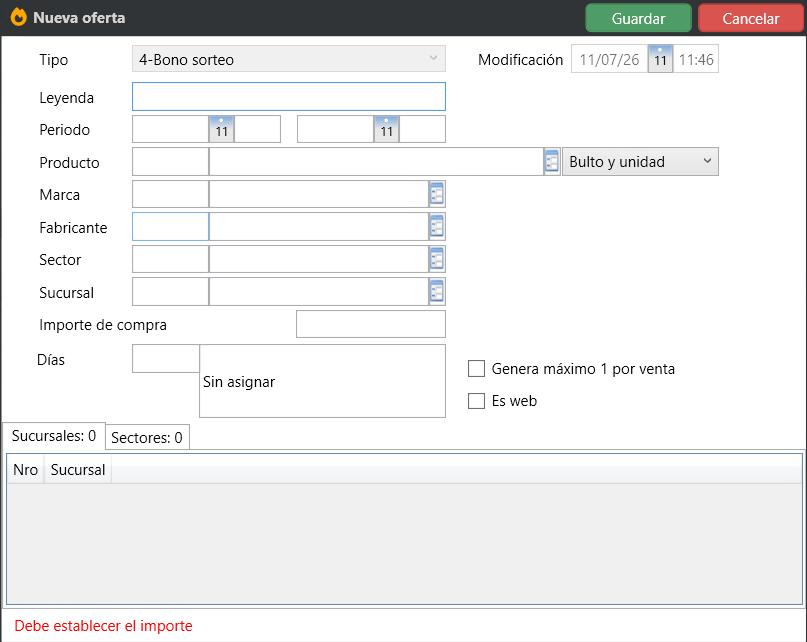Click the green Guardar button

point(638,18)
